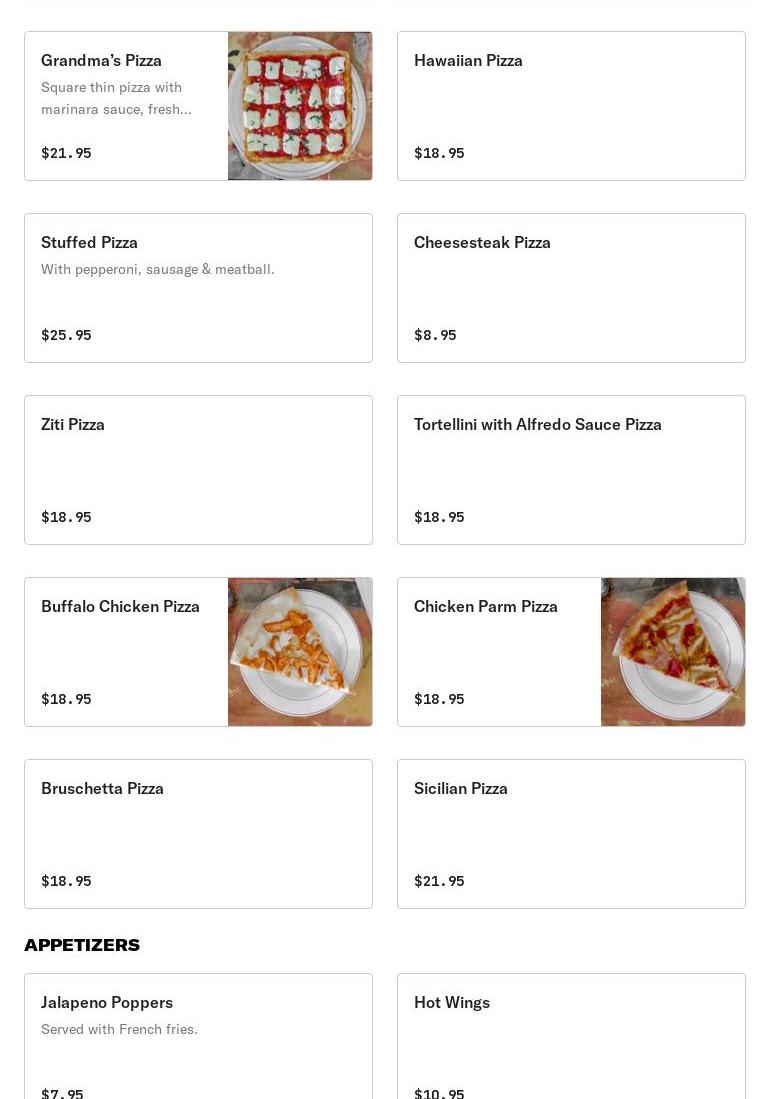Viewport: 770px width, 1099px height.
Task: Choose the Bruschetta Pizza card
Action: point(198,834)
